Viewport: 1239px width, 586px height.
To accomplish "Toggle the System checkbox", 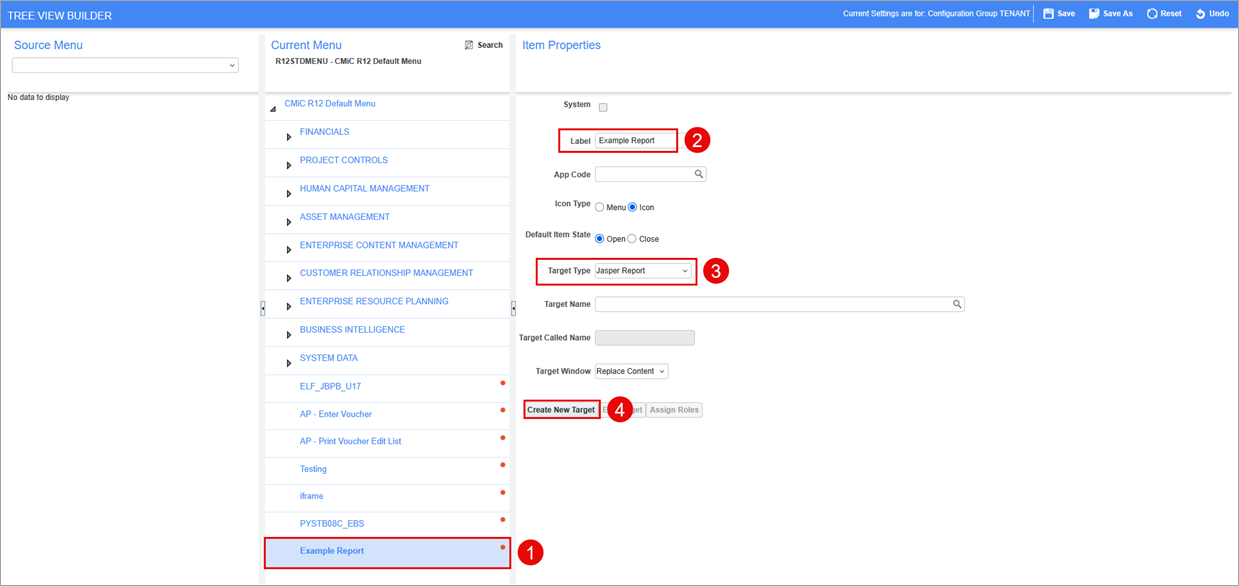I will [603, 107].
